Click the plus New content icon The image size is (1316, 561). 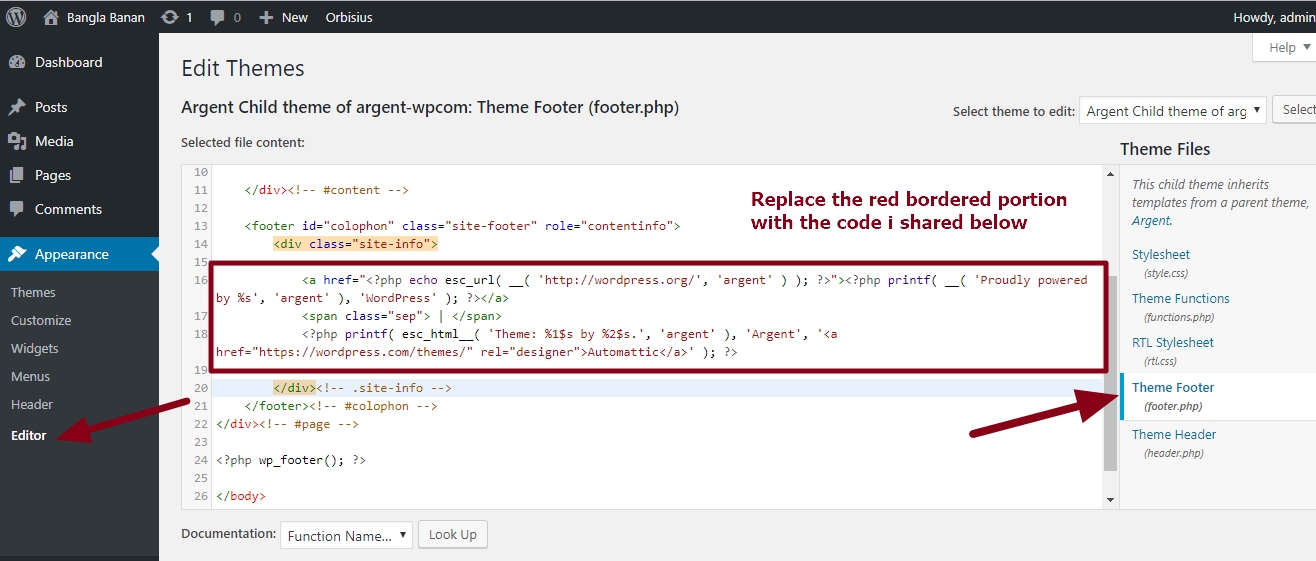[x=266, y=17]
